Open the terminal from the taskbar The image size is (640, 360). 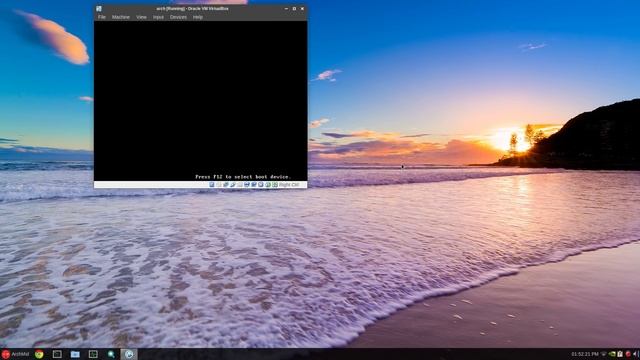pos(57,354)
